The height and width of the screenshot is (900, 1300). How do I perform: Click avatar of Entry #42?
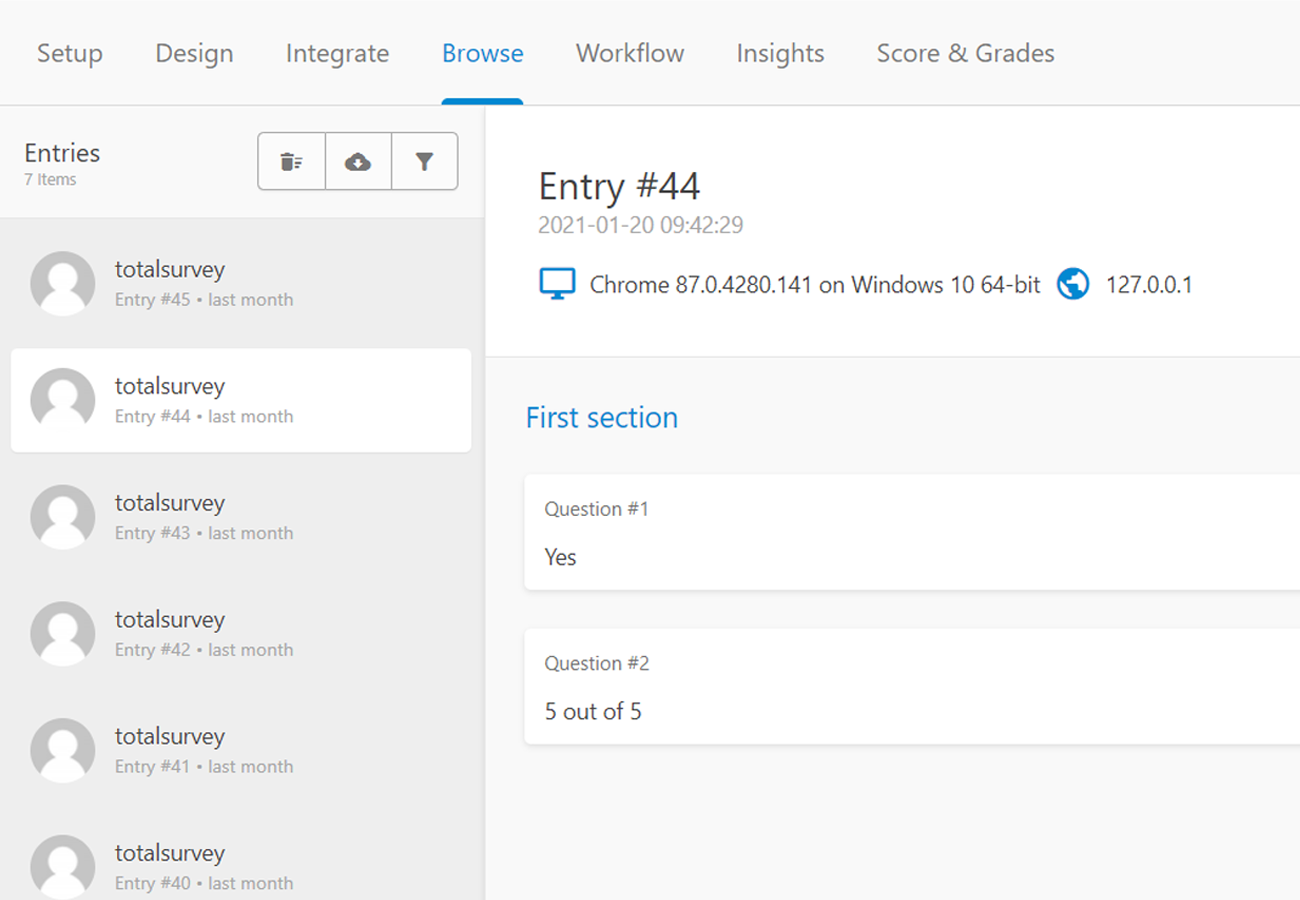click(x=63, y=634)
